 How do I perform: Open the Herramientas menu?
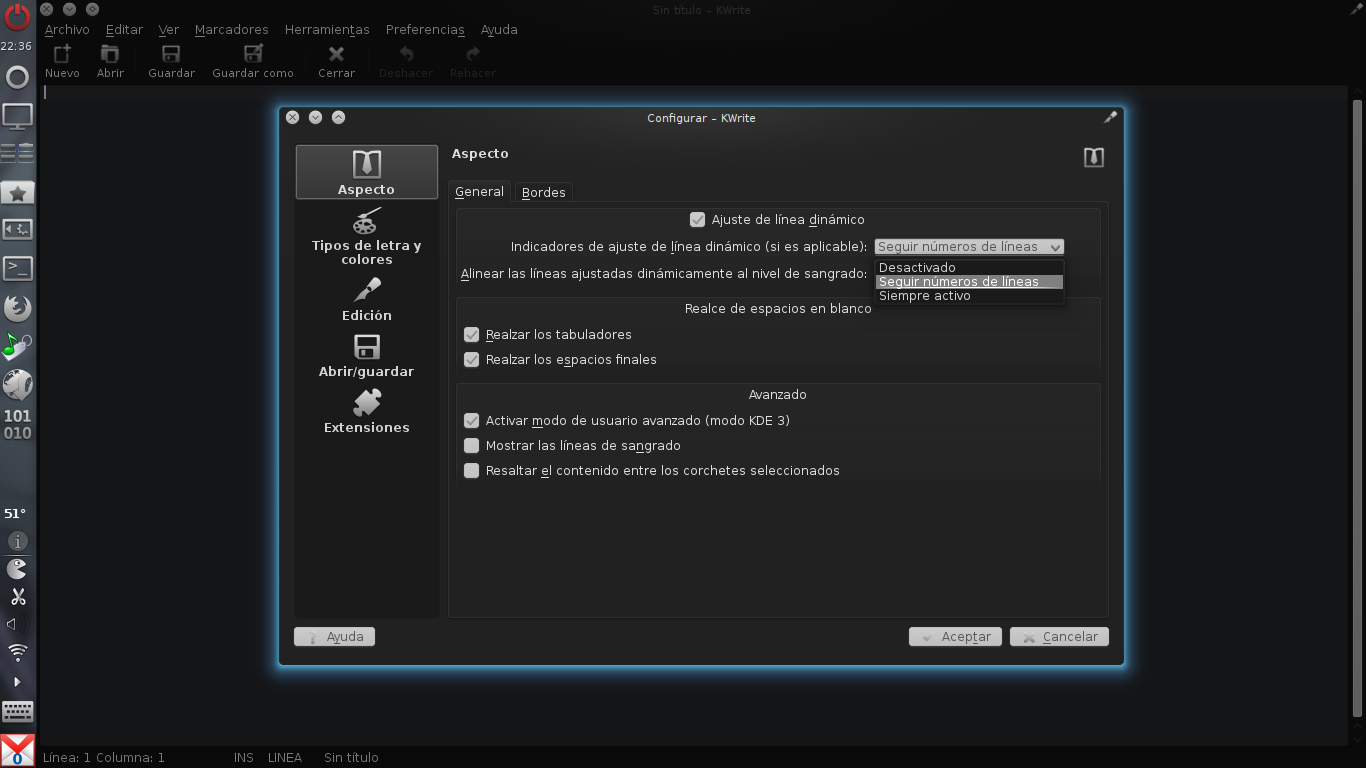pos(327,29)
